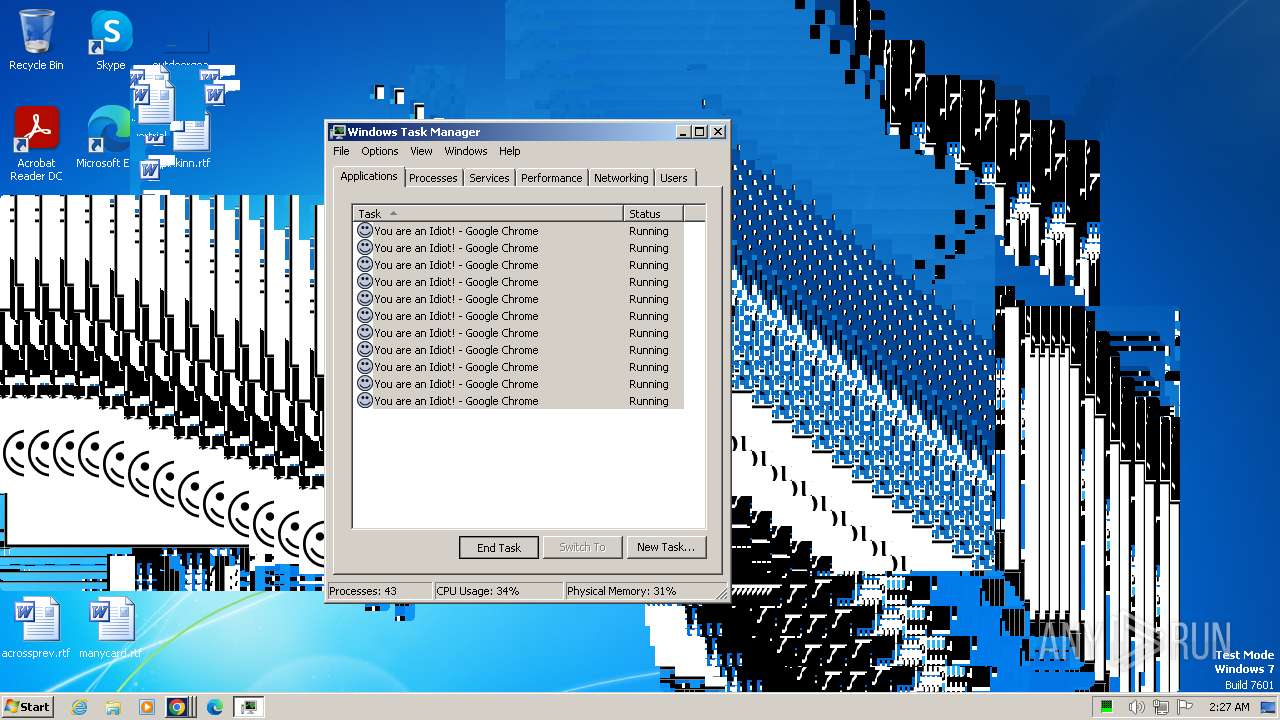Click the 'Processes: 43' status text
Viewport: 1280px width, 720px height.
click(x=363, y=591)
